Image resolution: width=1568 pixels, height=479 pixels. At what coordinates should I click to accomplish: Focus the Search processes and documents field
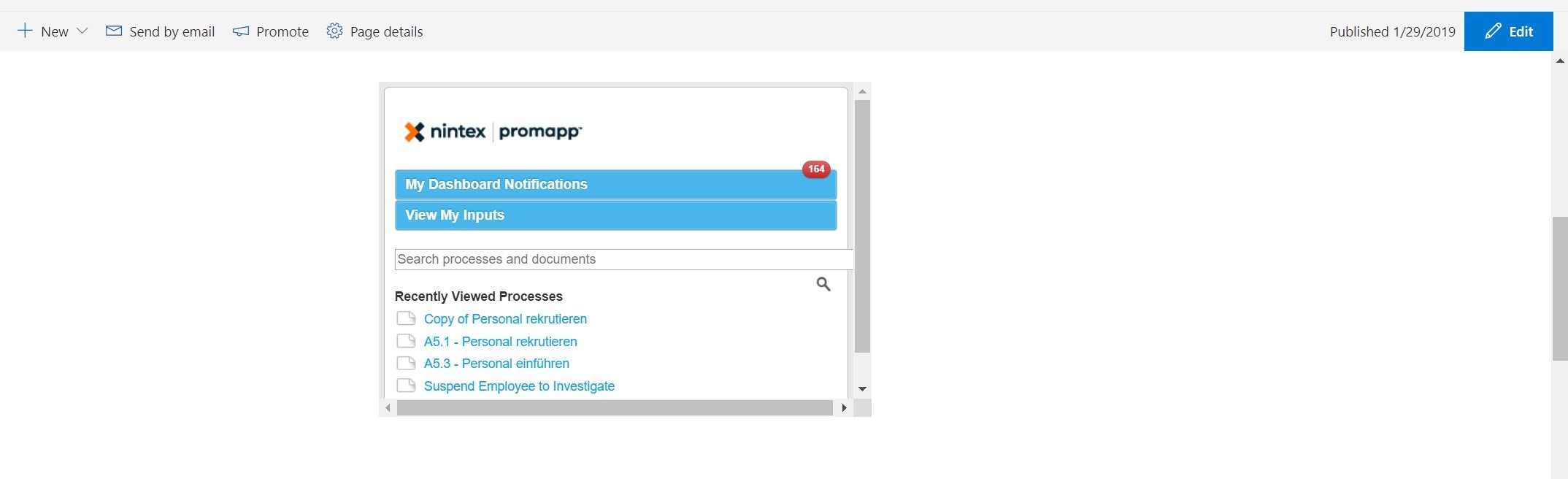(x=624, y=259)
